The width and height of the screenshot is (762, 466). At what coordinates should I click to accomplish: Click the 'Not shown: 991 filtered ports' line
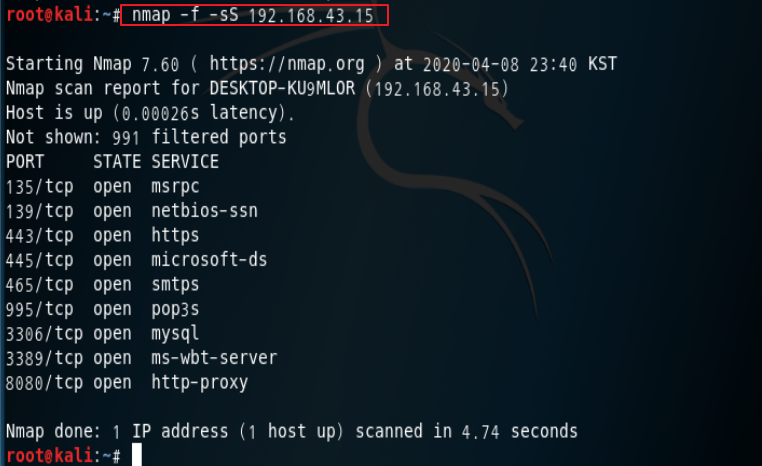pos(146,138)
